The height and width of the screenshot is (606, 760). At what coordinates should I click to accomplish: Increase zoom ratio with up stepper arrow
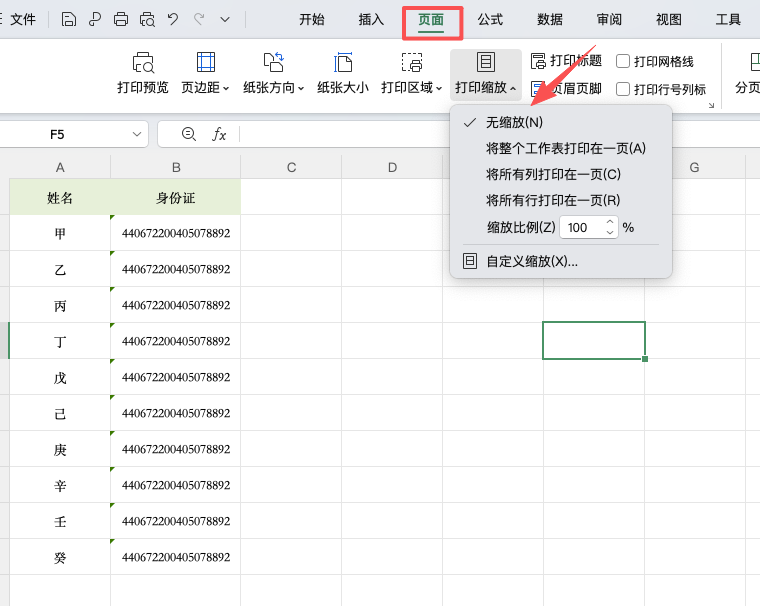tap(610, 222)
